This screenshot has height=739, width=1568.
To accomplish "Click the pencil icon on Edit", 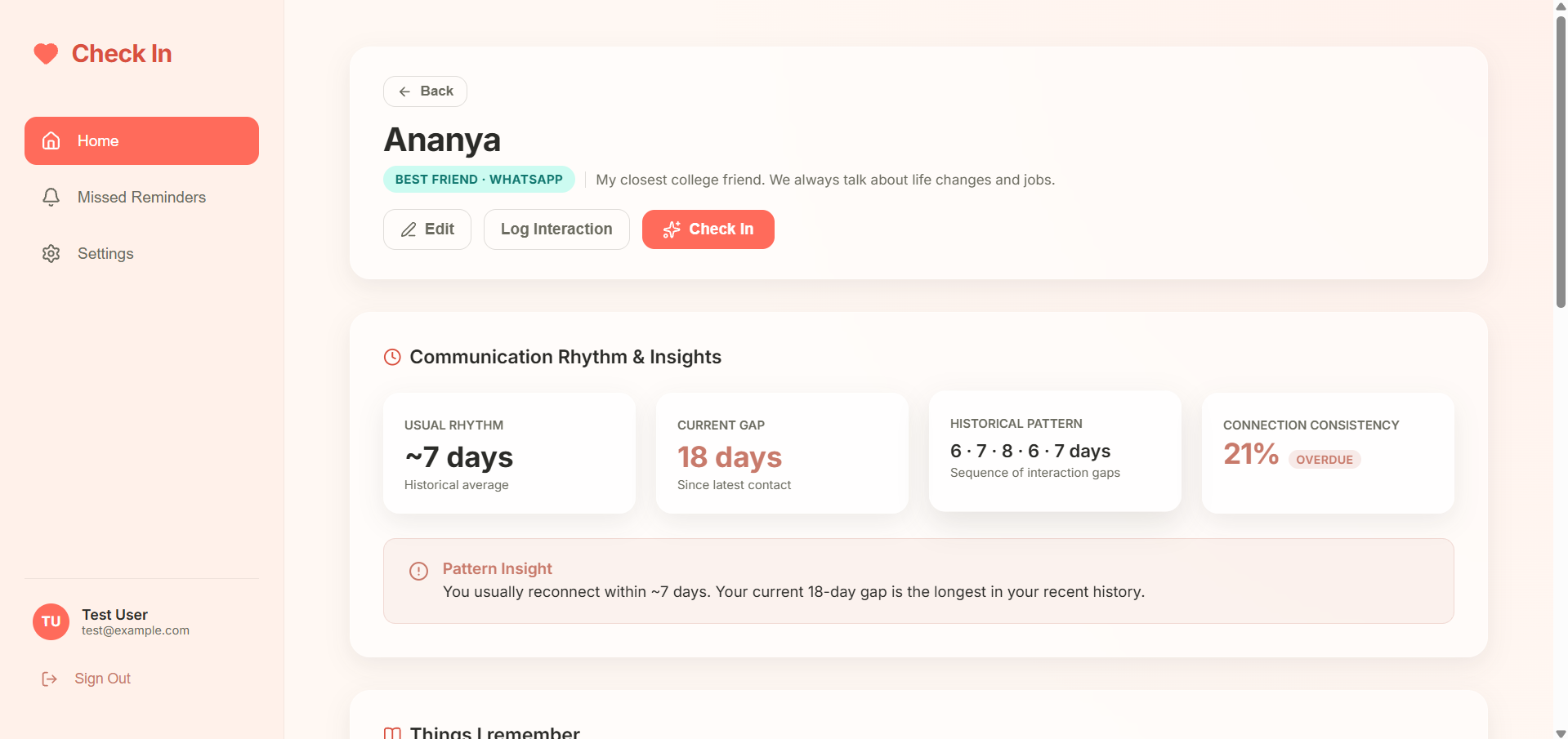I will (409, 229).
